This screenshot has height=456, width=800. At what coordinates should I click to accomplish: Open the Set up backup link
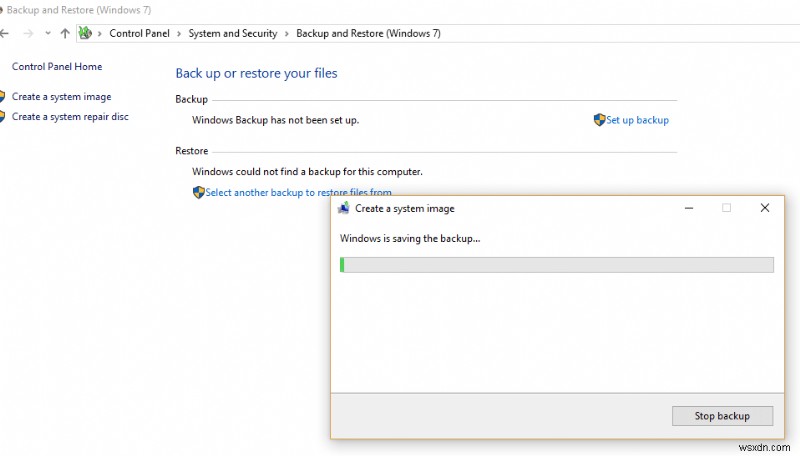click(x=637, y=120)
